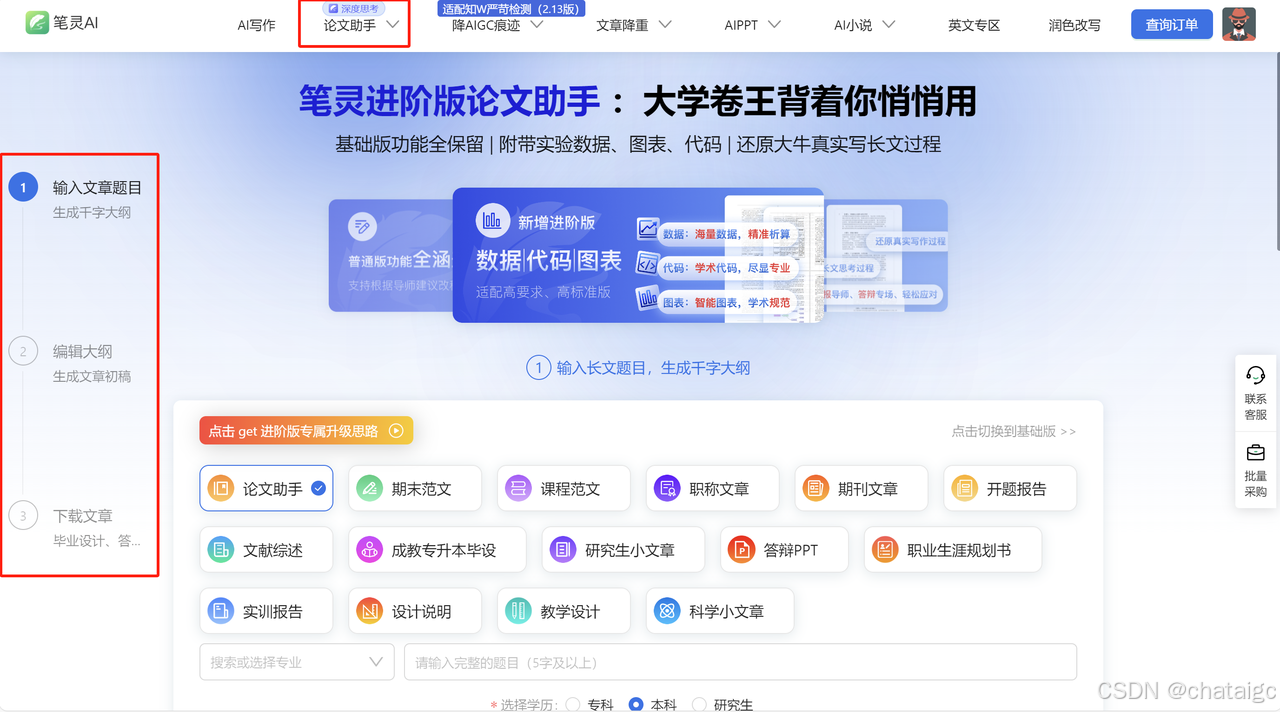Open the user avatar icon
Viewport: 1280px width, 712px height.
(x=1239, y=24)
